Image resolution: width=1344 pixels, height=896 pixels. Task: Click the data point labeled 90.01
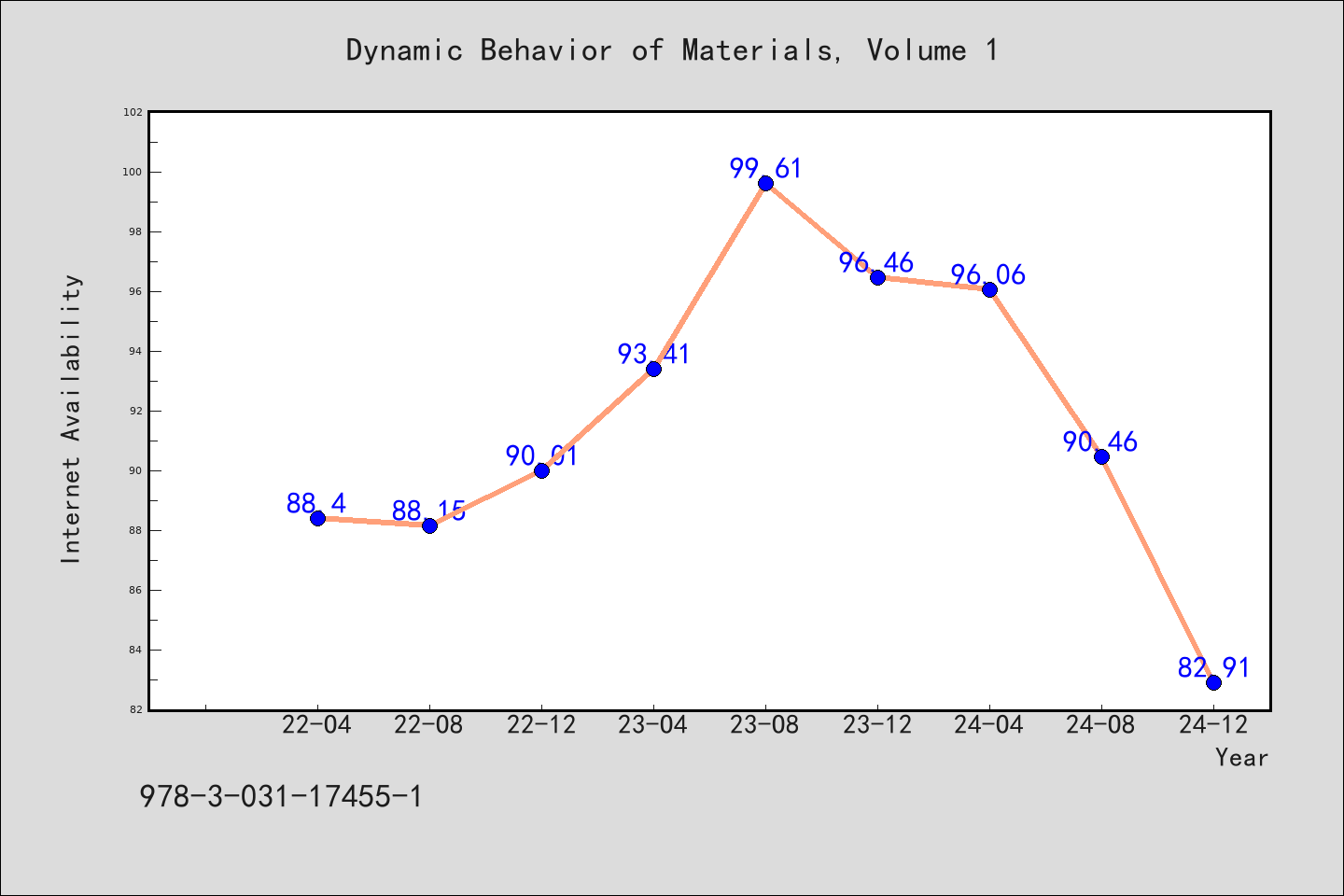click(x=541, y=470)
